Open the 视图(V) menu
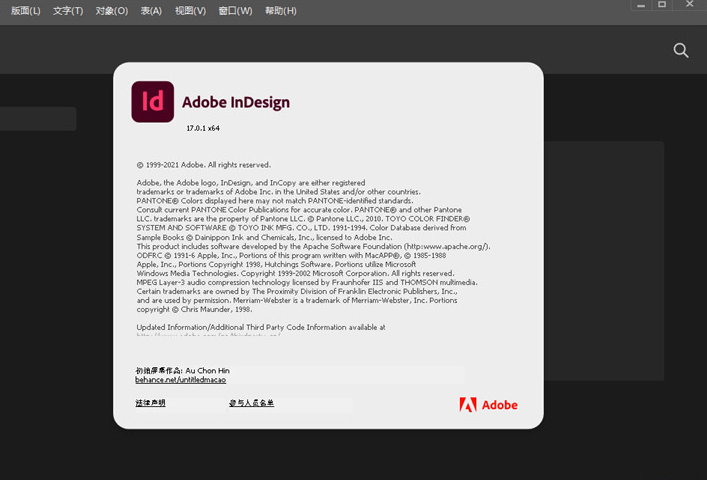 (x=190, y=11)
